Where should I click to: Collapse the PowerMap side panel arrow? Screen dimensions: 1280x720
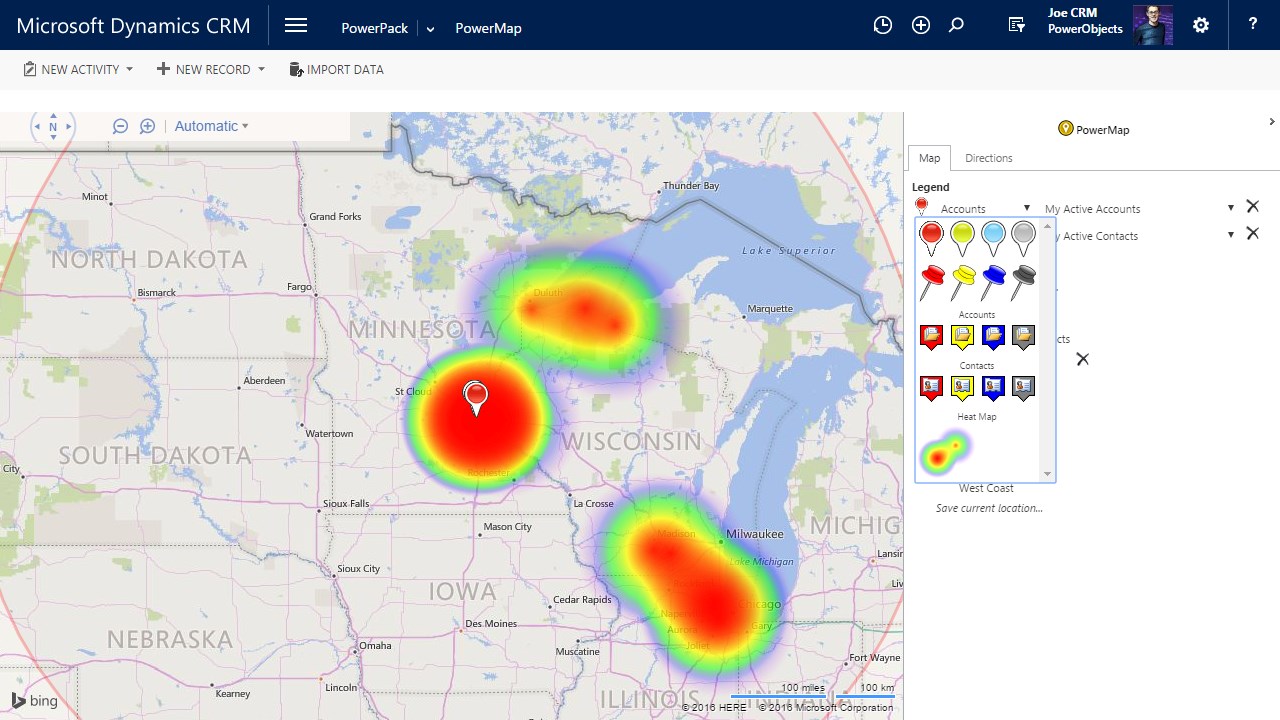(1272, 122)
